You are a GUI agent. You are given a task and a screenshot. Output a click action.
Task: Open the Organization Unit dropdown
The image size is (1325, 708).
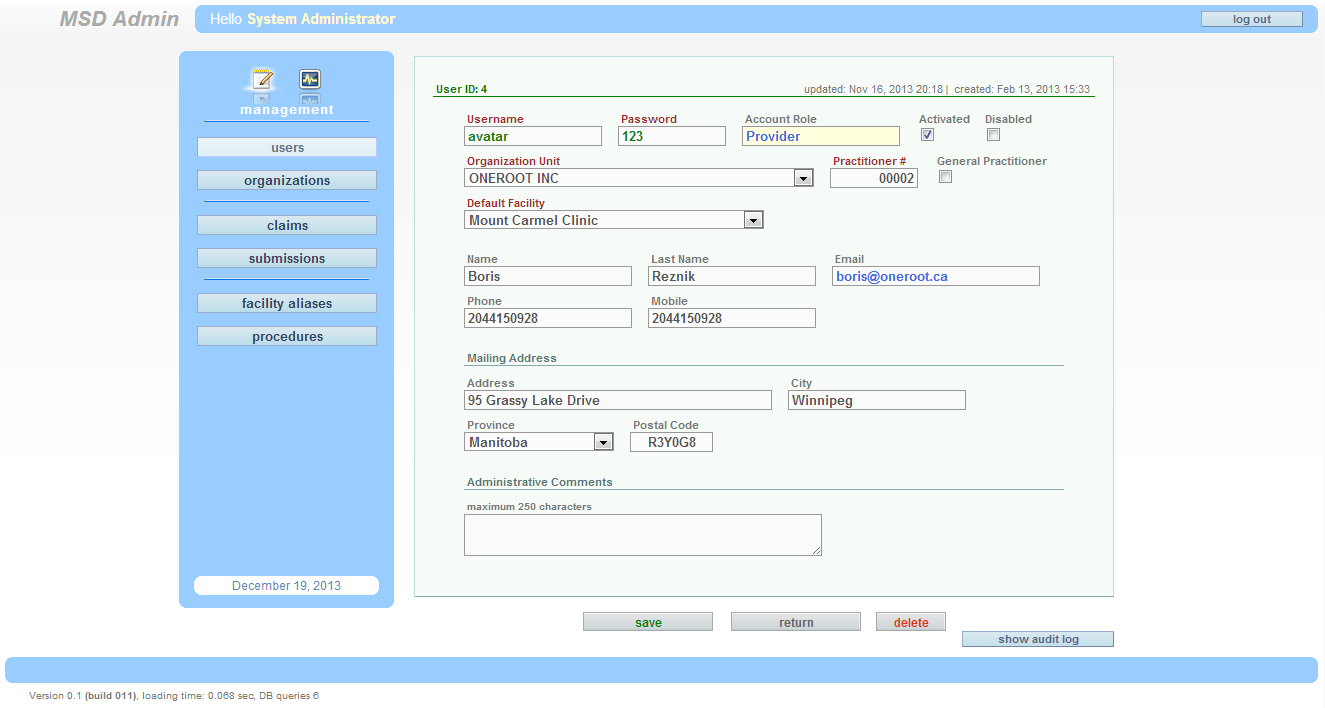pos(639,178)
